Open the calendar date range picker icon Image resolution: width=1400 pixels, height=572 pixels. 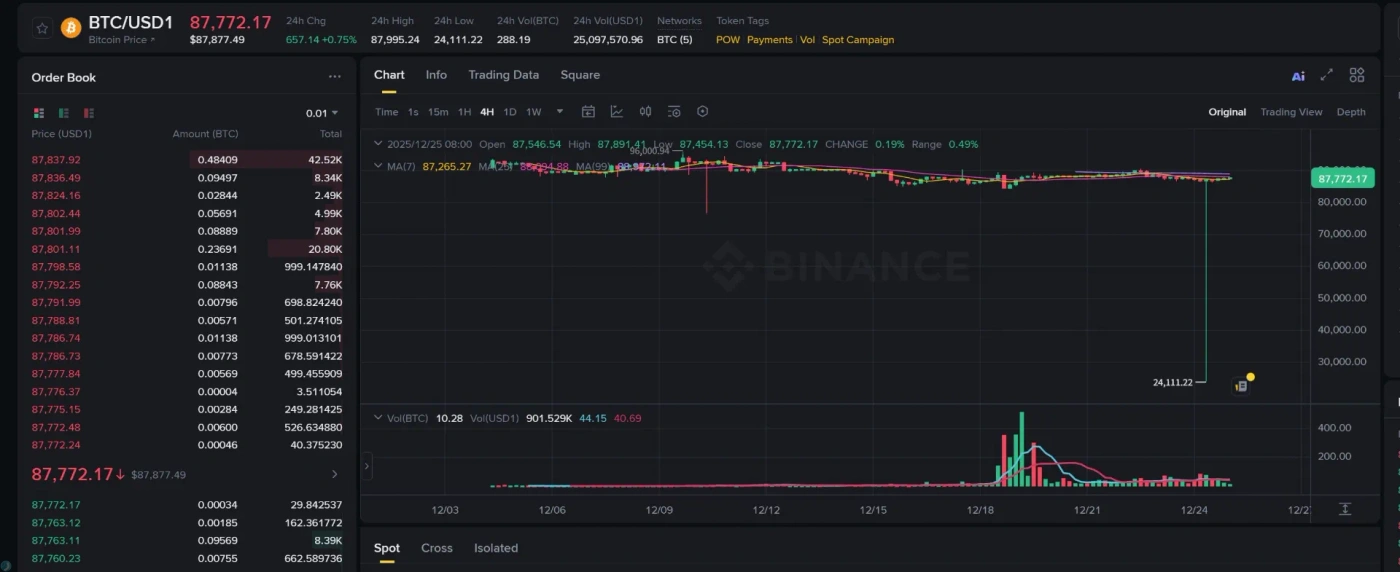coord(588,112)
